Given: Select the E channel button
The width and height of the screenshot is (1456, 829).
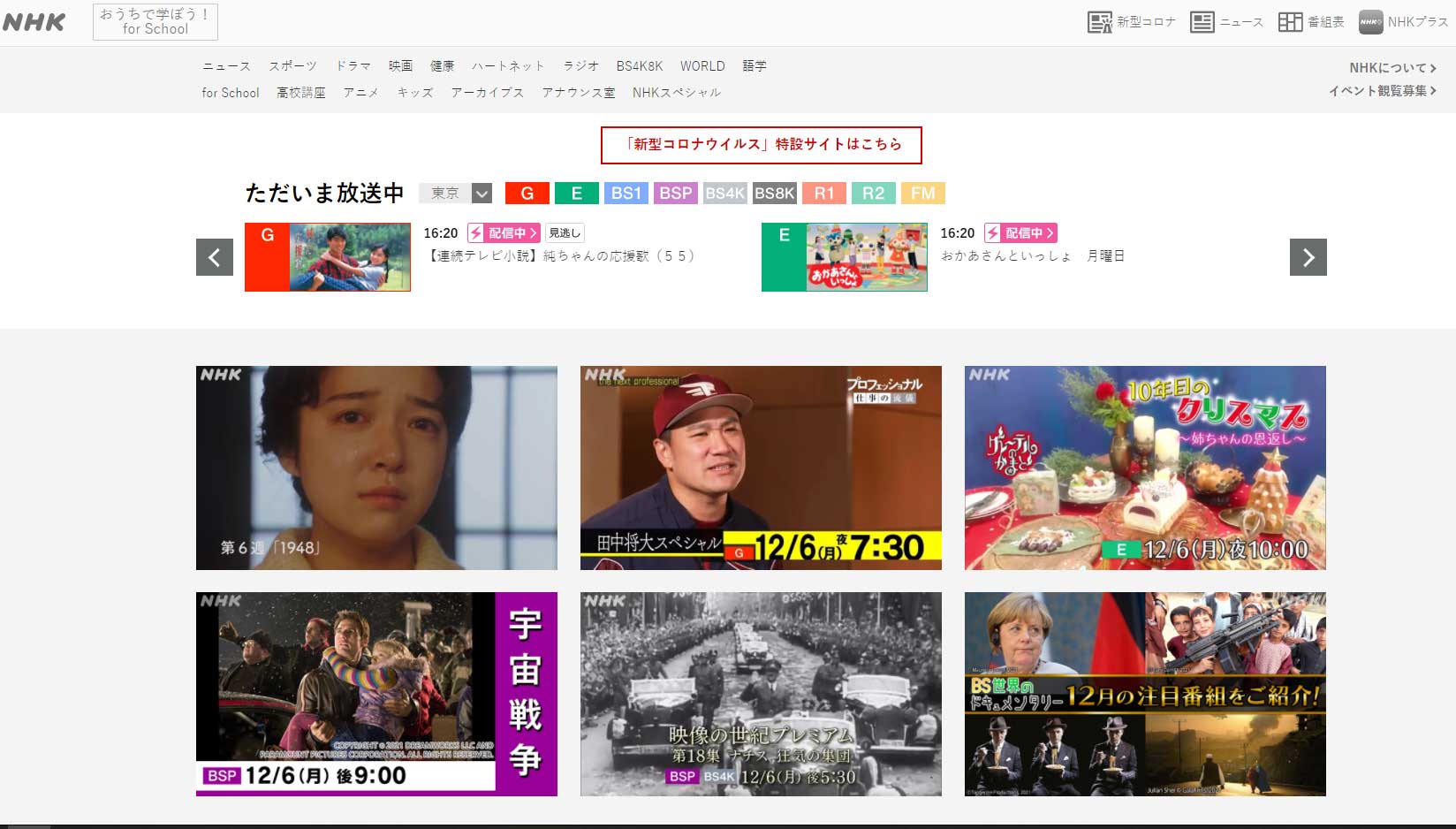Looking at the screenshot, I should 577,194.
